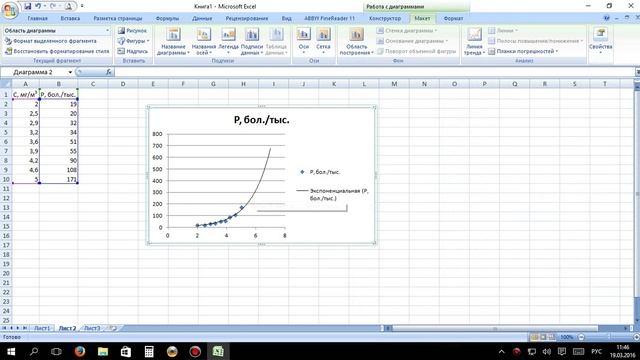Open the Axes (Оси) options
Screen dimensions: 640x360
point(304,42)
